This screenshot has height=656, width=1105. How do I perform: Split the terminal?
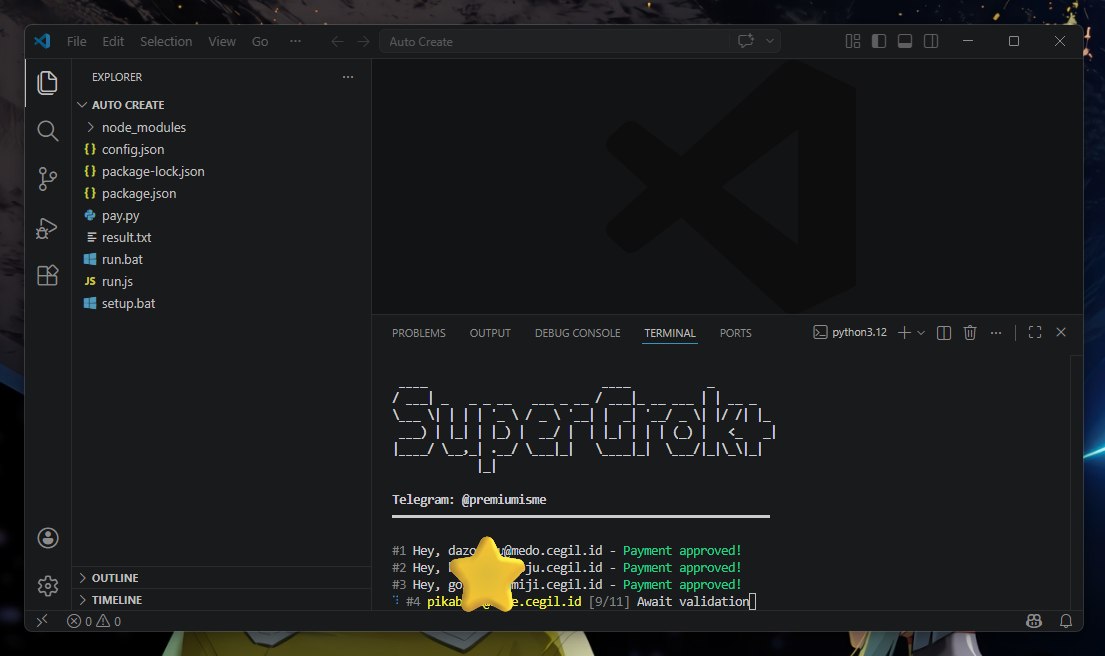(944, 333)
